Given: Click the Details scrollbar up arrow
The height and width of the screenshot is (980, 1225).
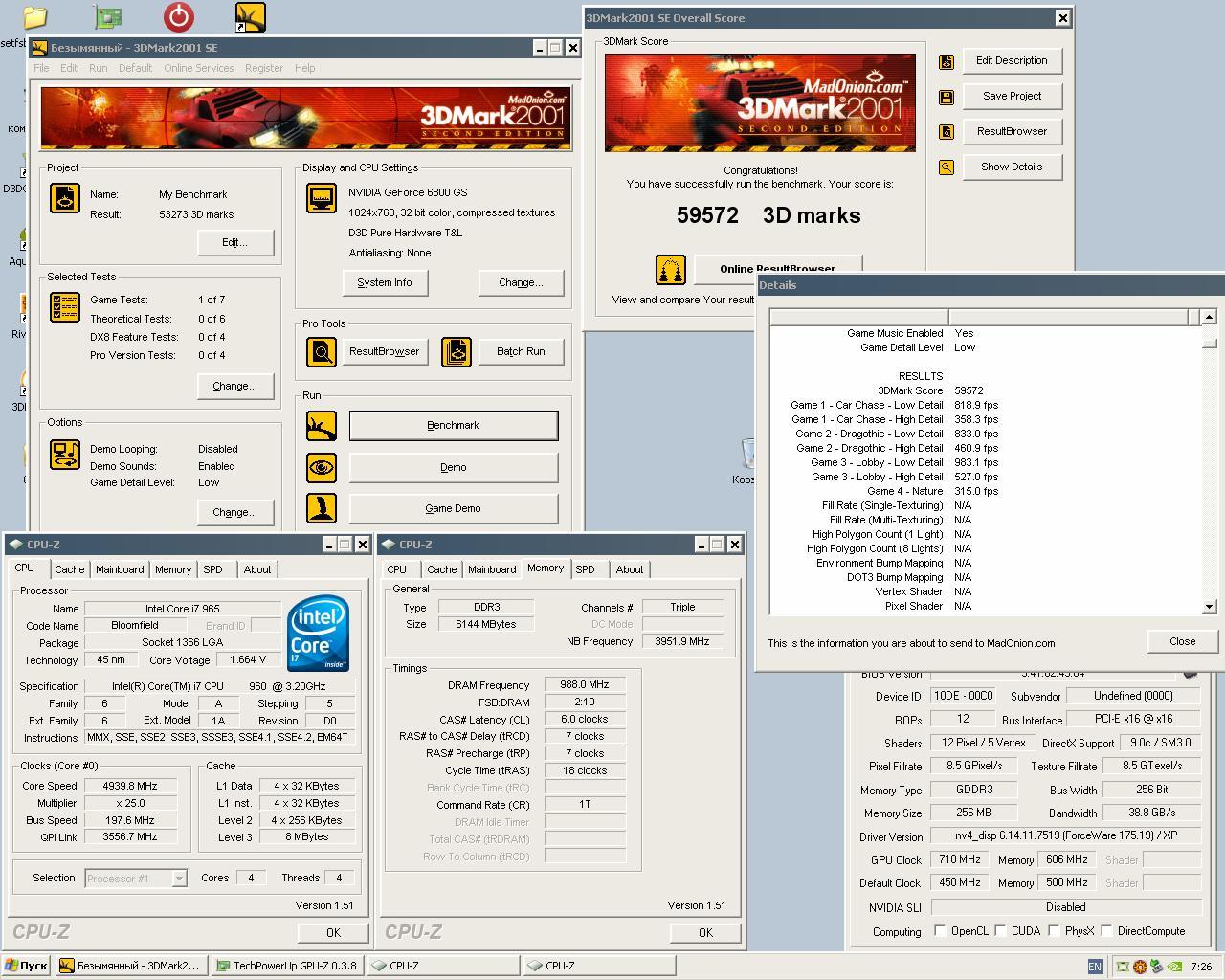Looking at the screenshot, I should point(1209,317).
